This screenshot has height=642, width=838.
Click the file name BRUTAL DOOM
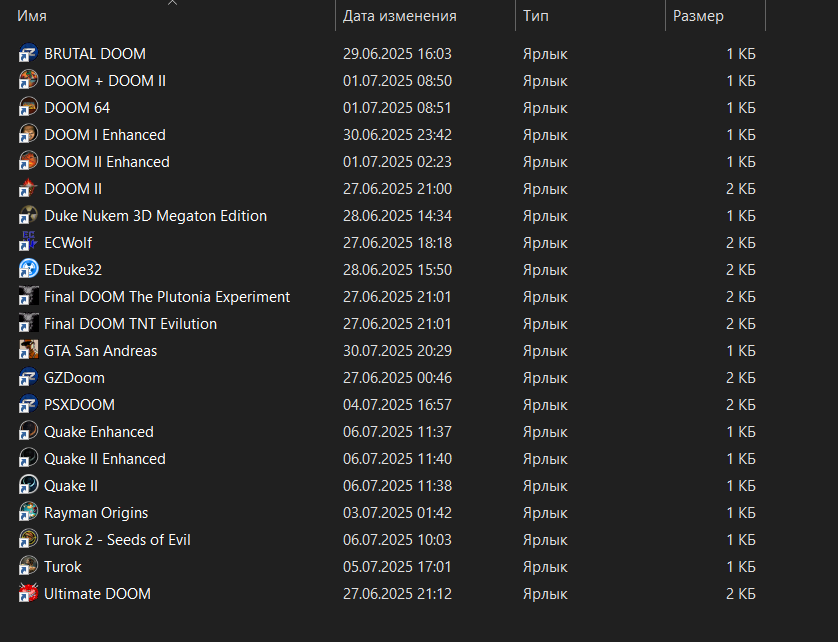[95, 54]
